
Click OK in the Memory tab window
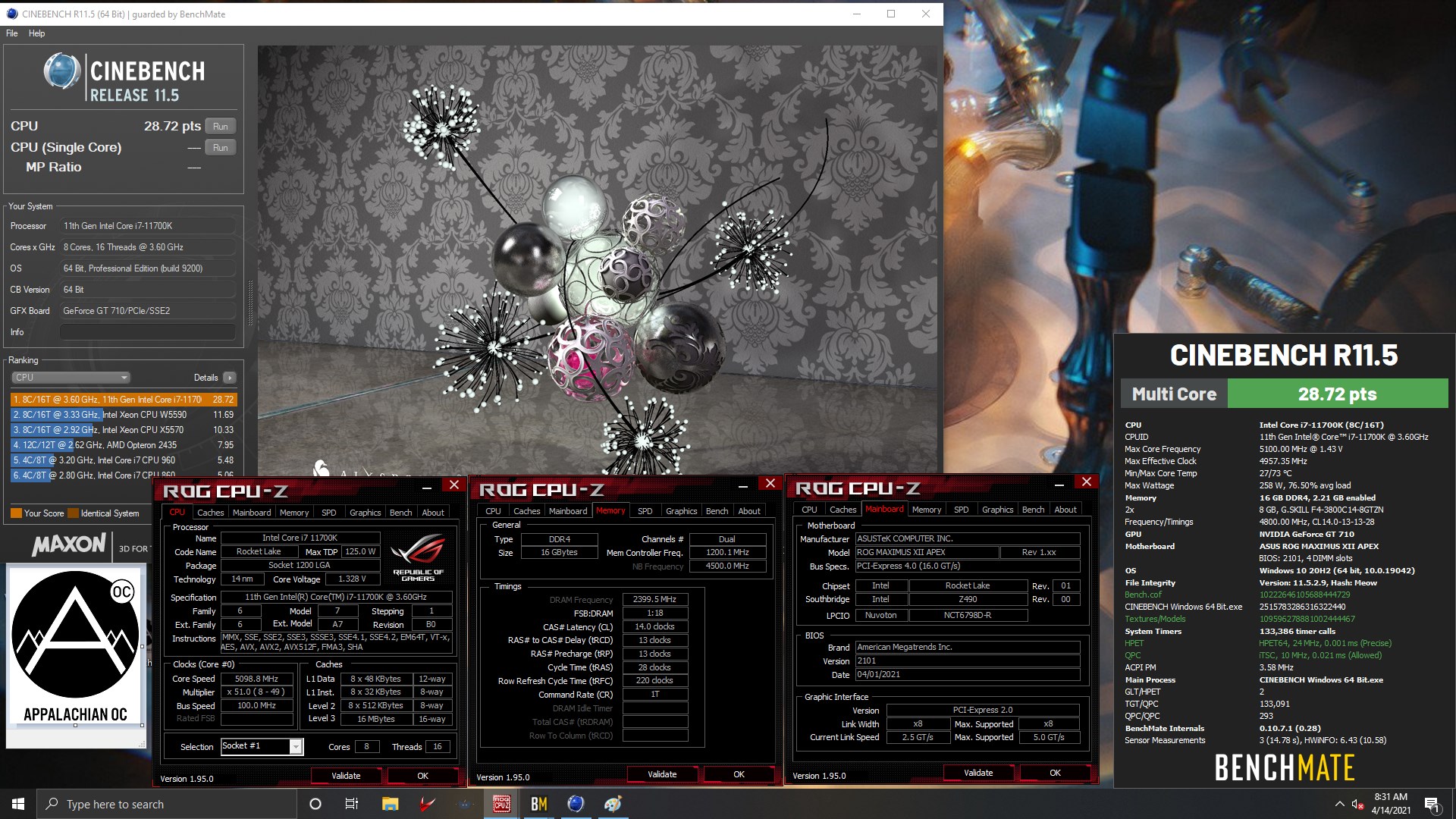coord(739,774)
